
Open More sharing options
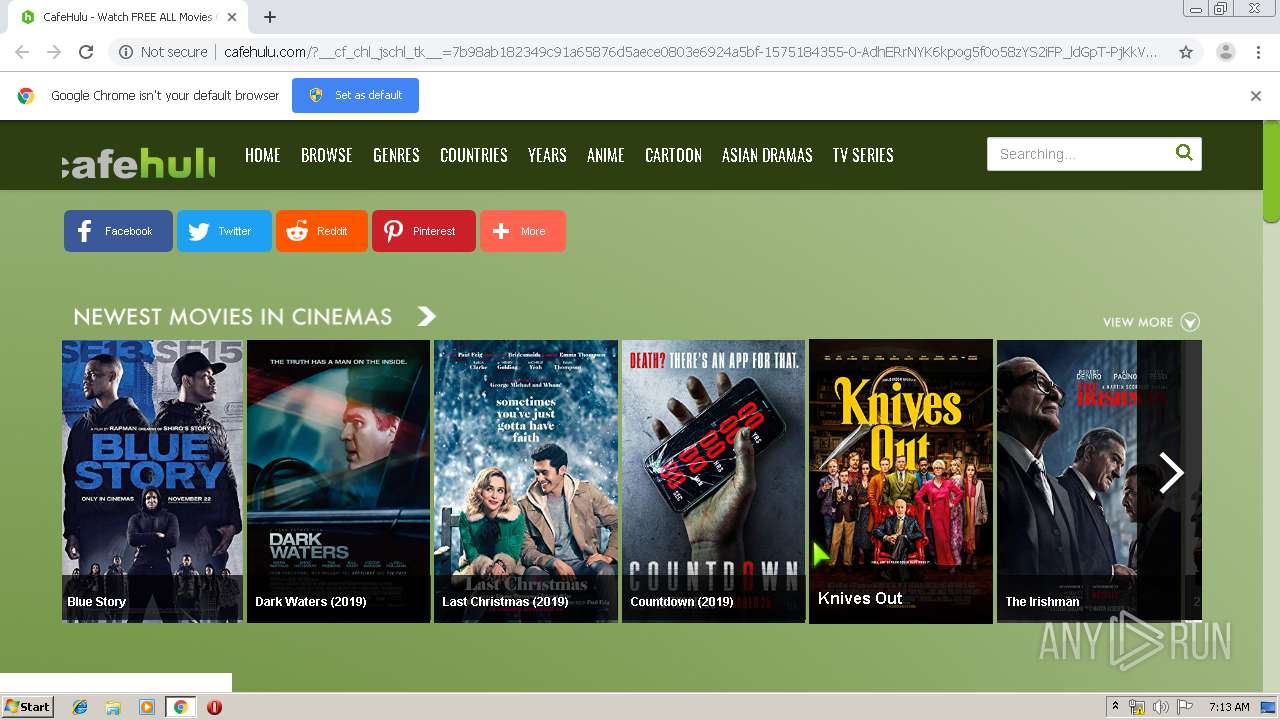523,231
